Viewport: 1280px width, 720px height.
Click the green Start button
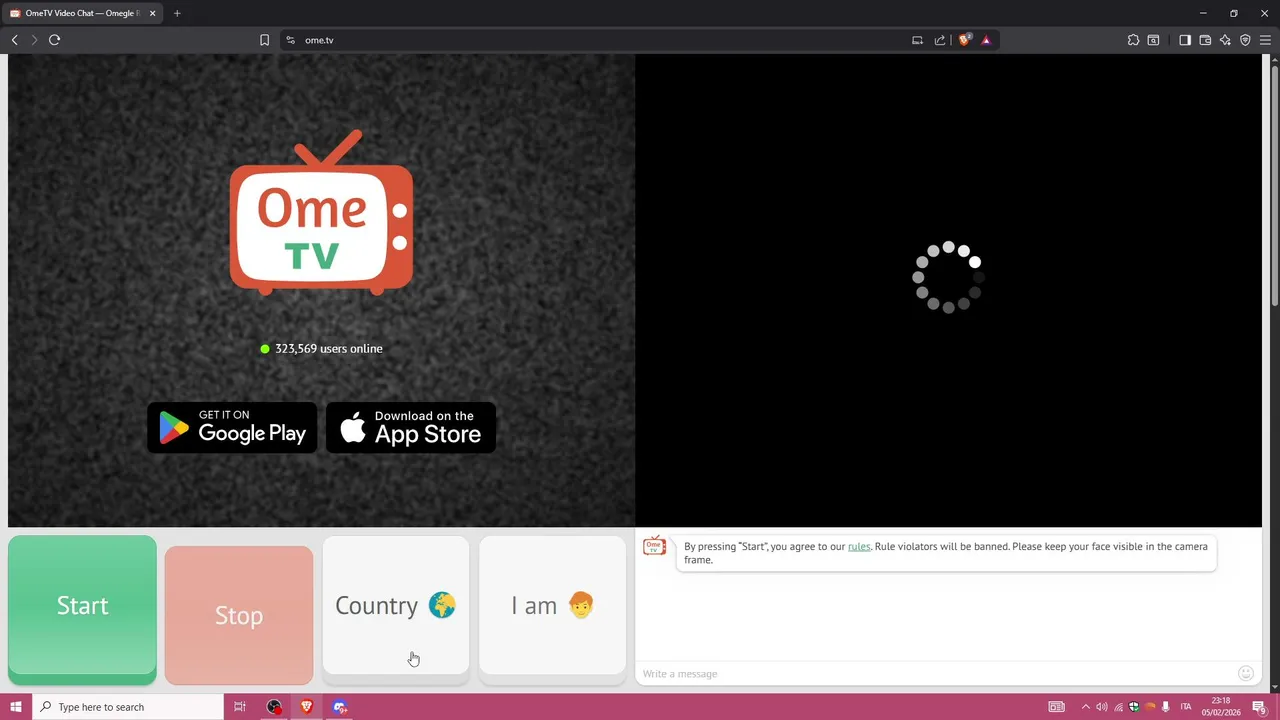(x=82, y=609)
